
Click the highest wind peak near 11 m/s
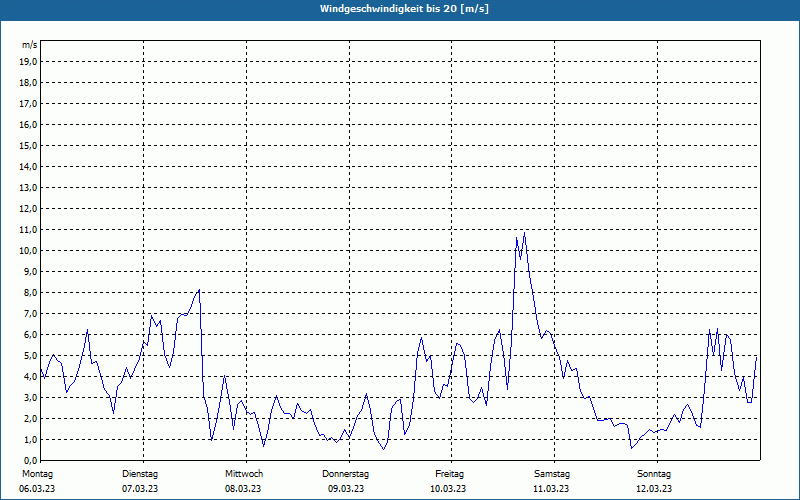(524, 233)
